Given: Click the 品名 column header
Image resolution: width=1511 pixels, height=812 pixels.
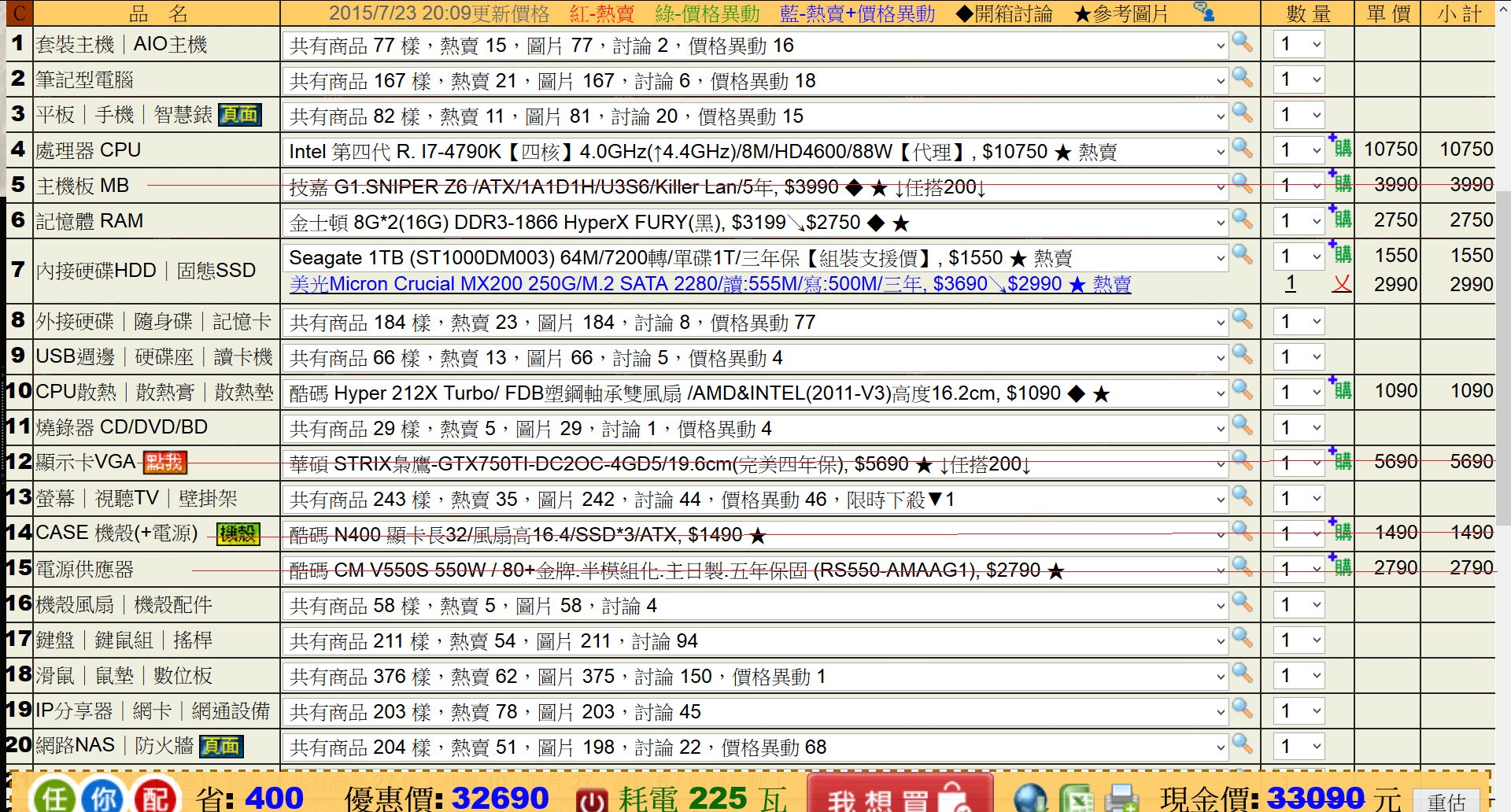Looking at the screenshot, I should point(158,13).
